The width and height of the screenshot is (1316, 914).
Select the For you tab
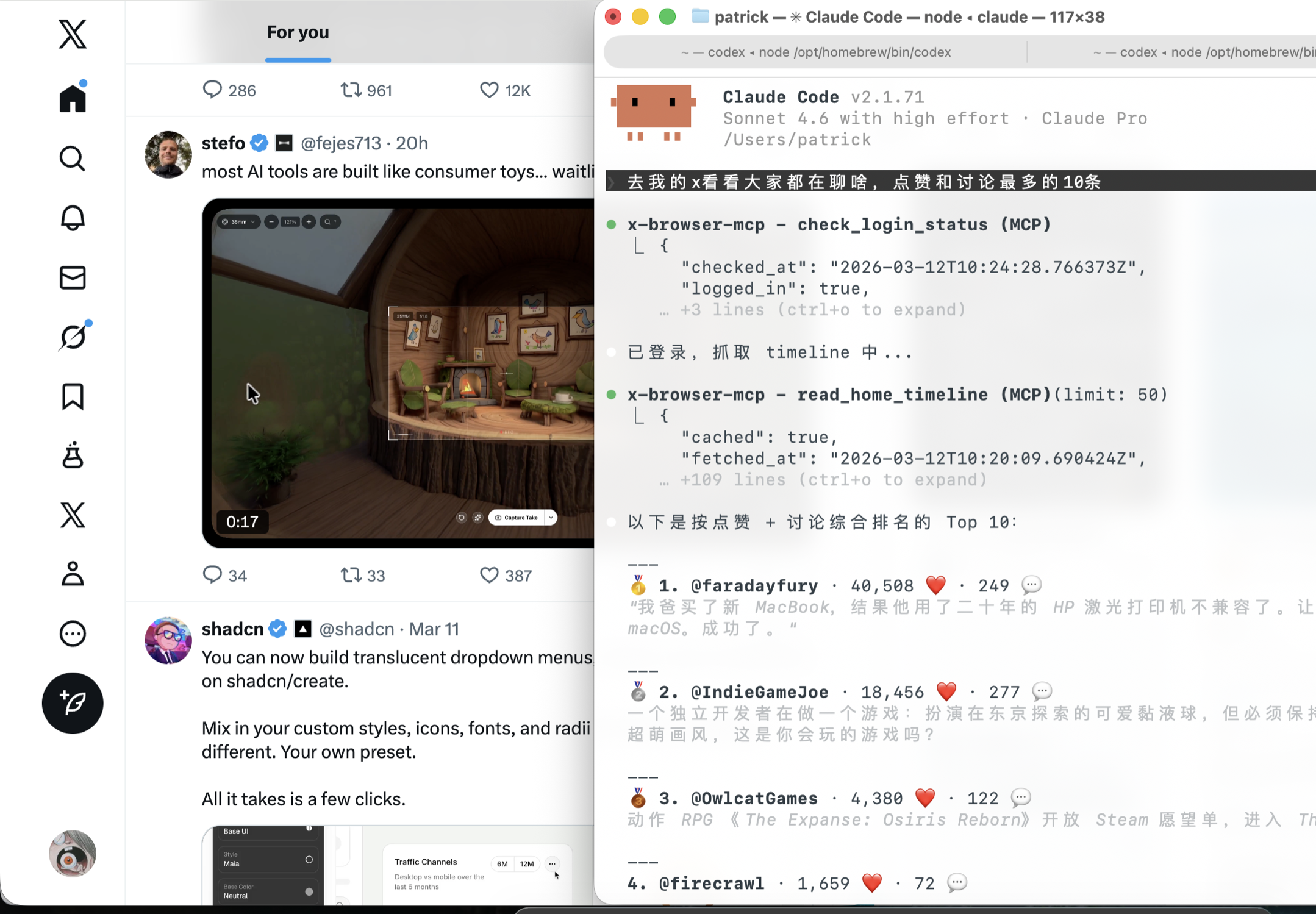click(298, 32)
